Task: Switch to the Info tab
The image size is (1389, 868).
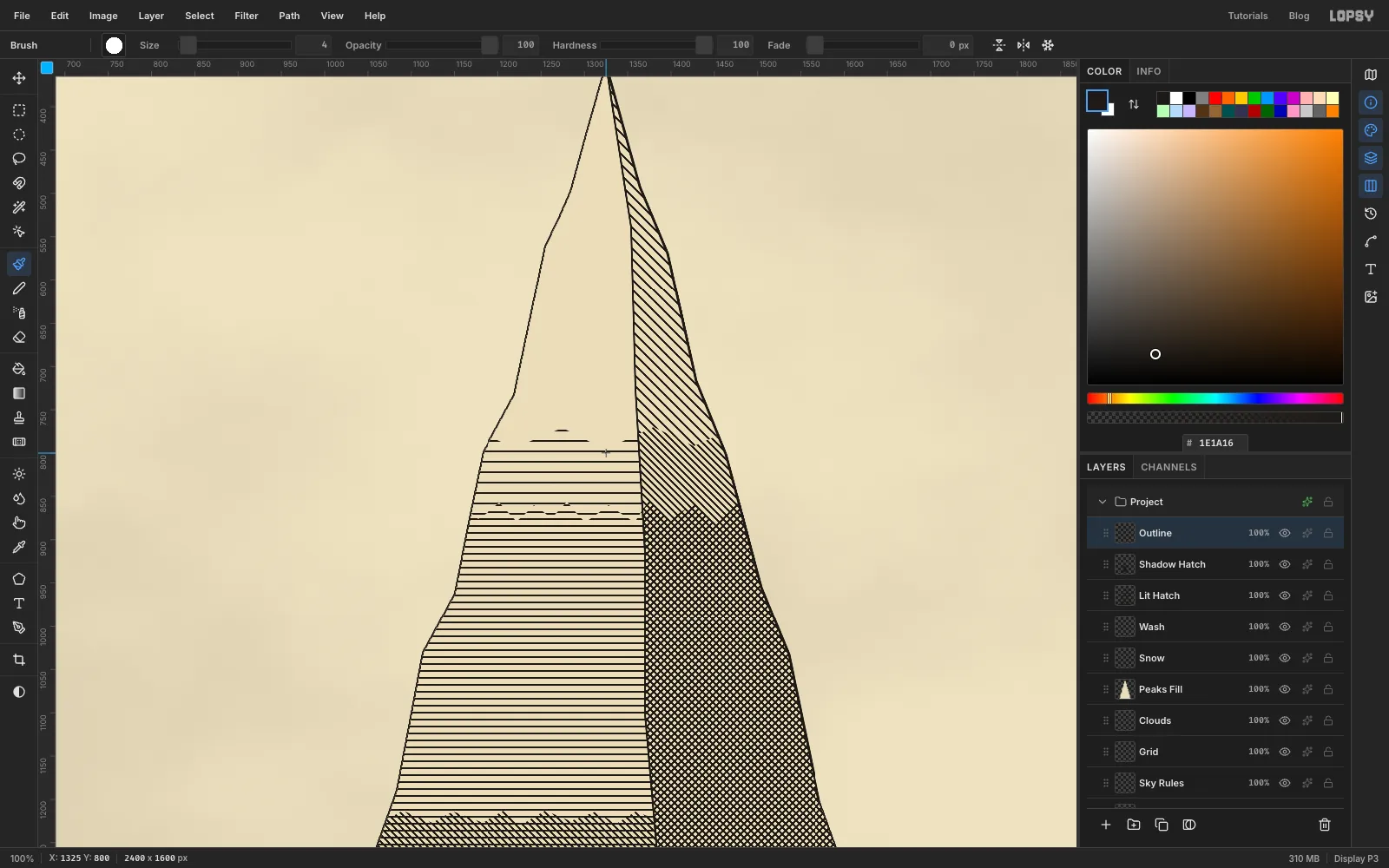Action: coord(1149,71)
